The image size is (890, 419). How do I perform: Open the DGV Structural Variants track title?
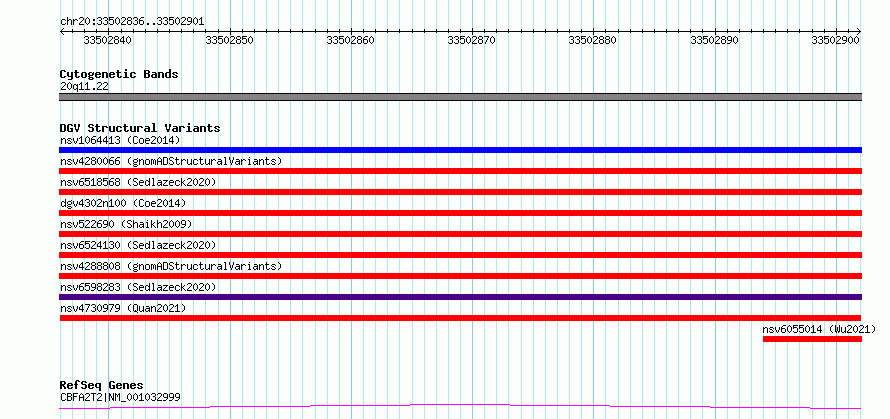tap(140, 128)
